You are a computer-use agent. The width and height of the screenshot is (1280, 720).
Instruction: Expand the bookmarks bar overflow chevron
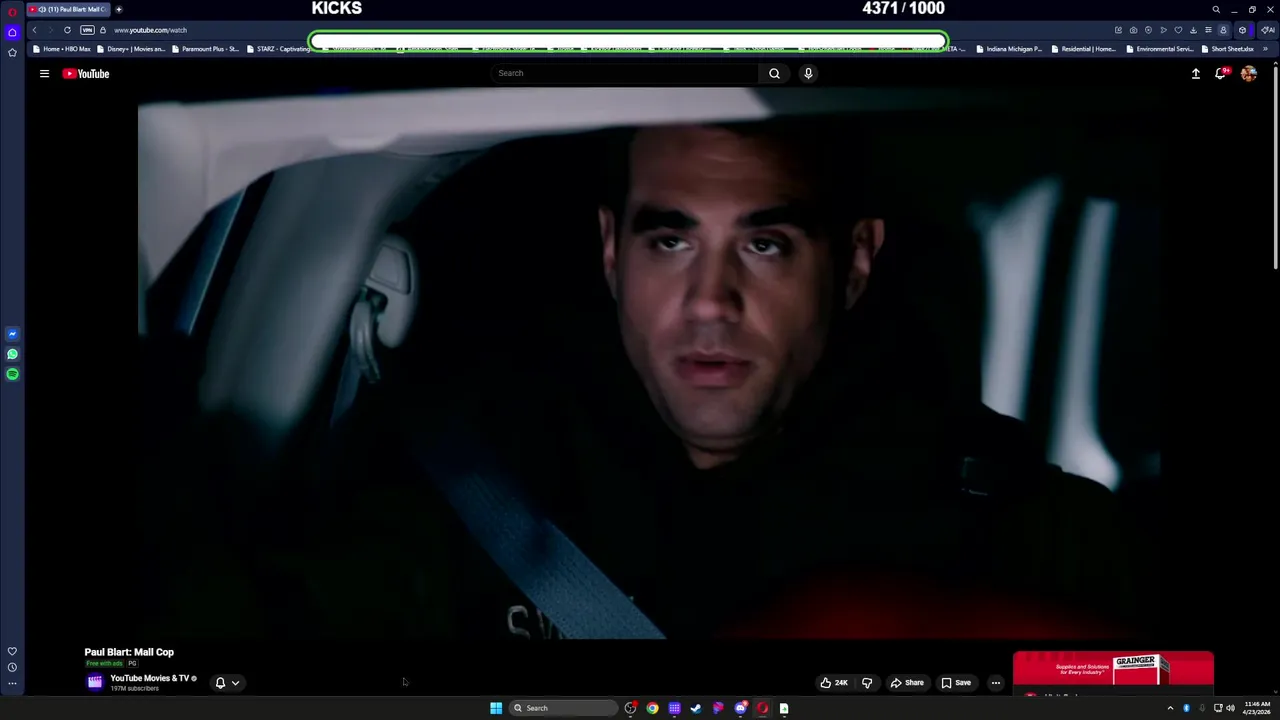(x=1265, y=49)
